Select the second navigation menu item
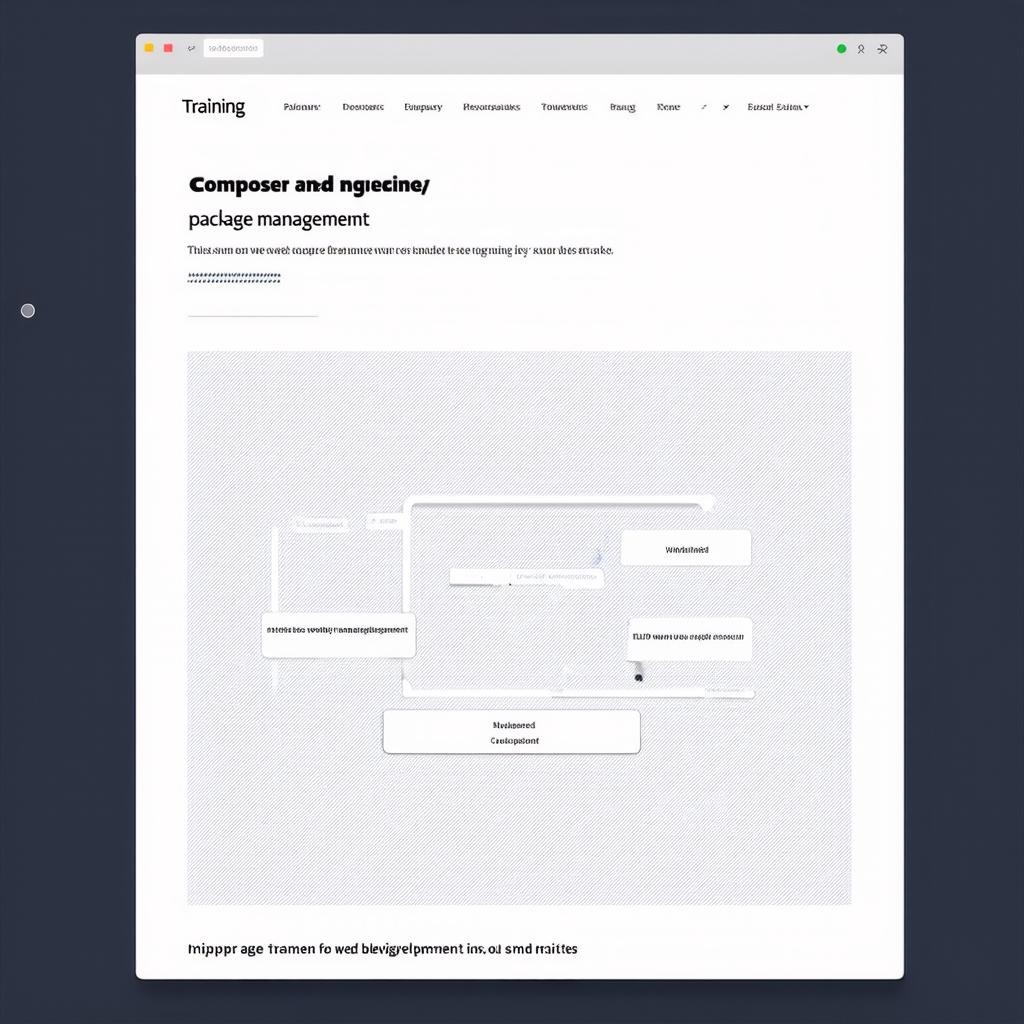This screenshot has height=1024, width=1024. [363, 107]
